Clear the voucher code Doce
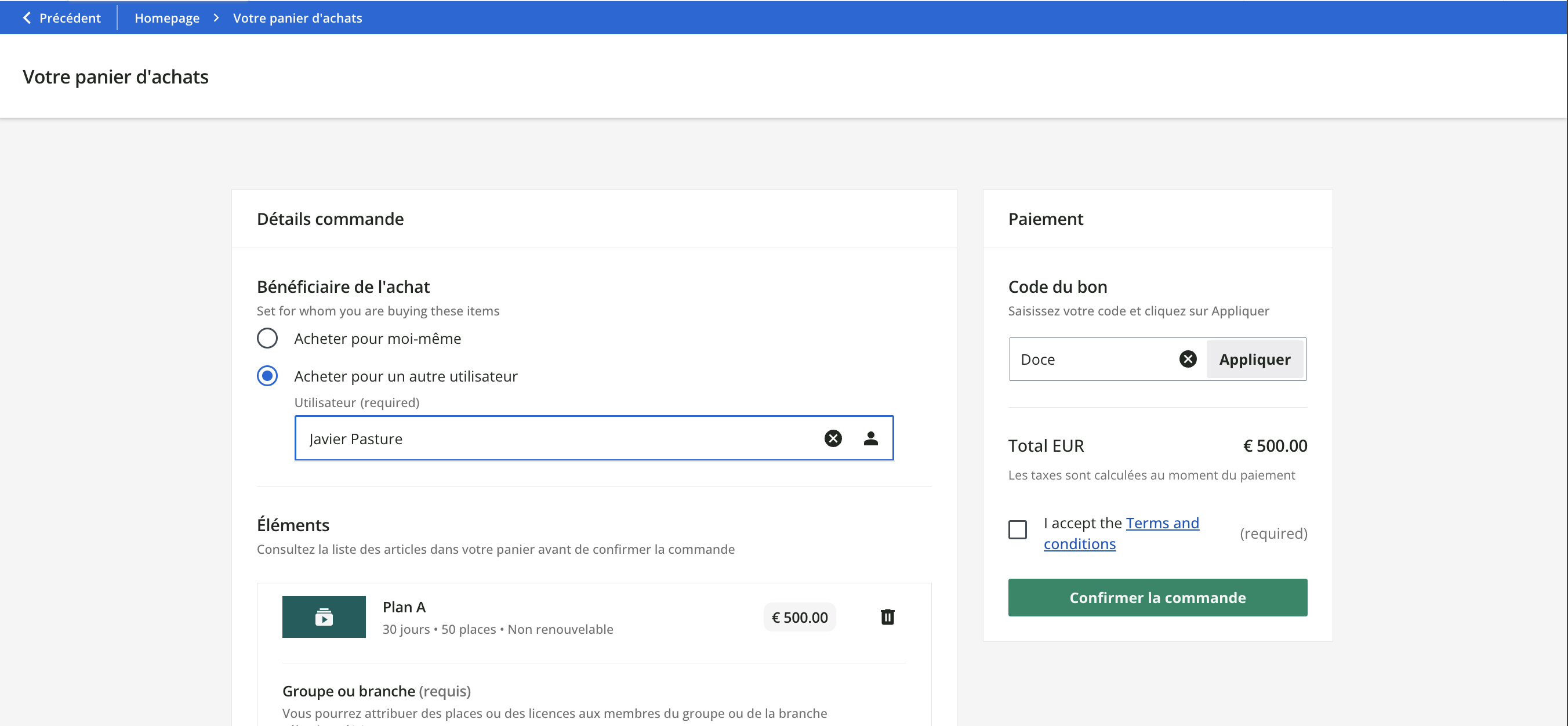The image size is (1568, 726). [x=1187, y=359]
